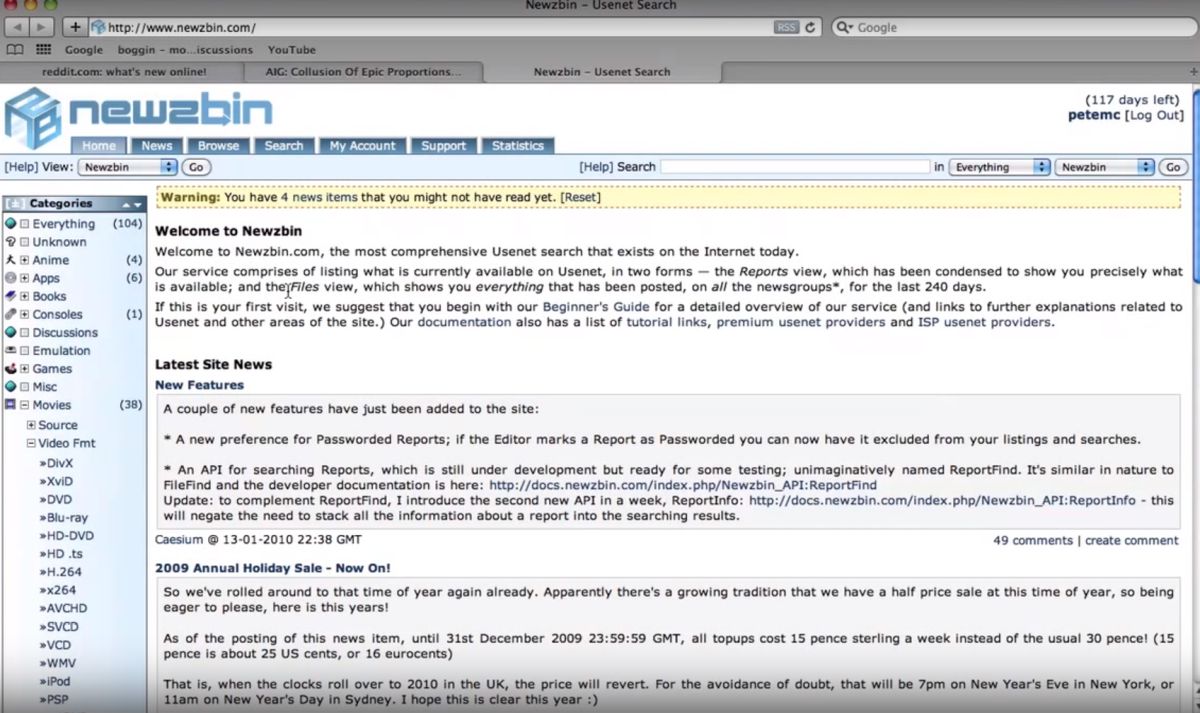Open the 49 comments link
Image resolution: width=1200 pixels, height=713 pixels.
[x=1033, y=540]
